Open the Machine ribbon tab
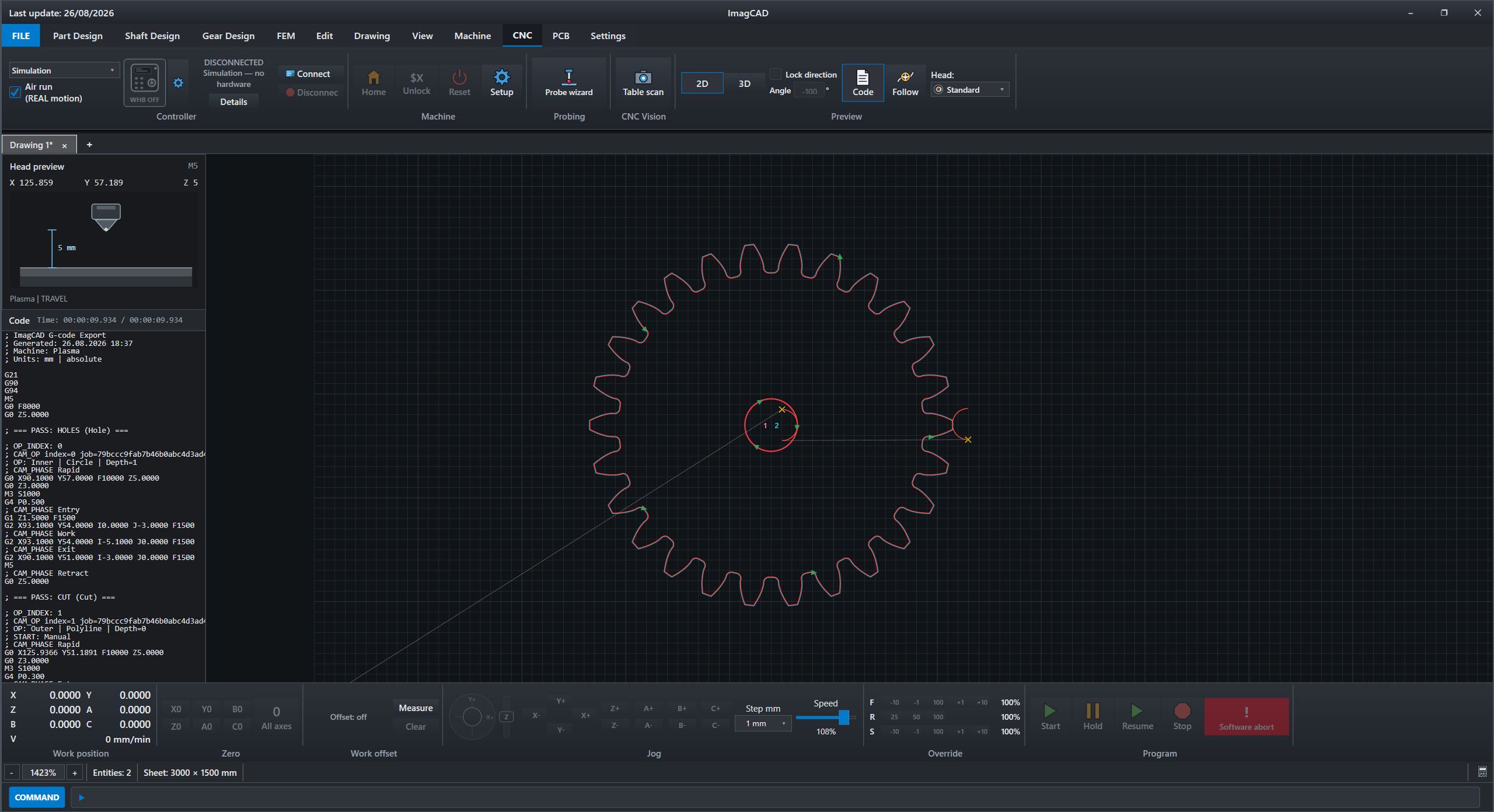This screenshot has width=1494, height=812. pos(472,36)
